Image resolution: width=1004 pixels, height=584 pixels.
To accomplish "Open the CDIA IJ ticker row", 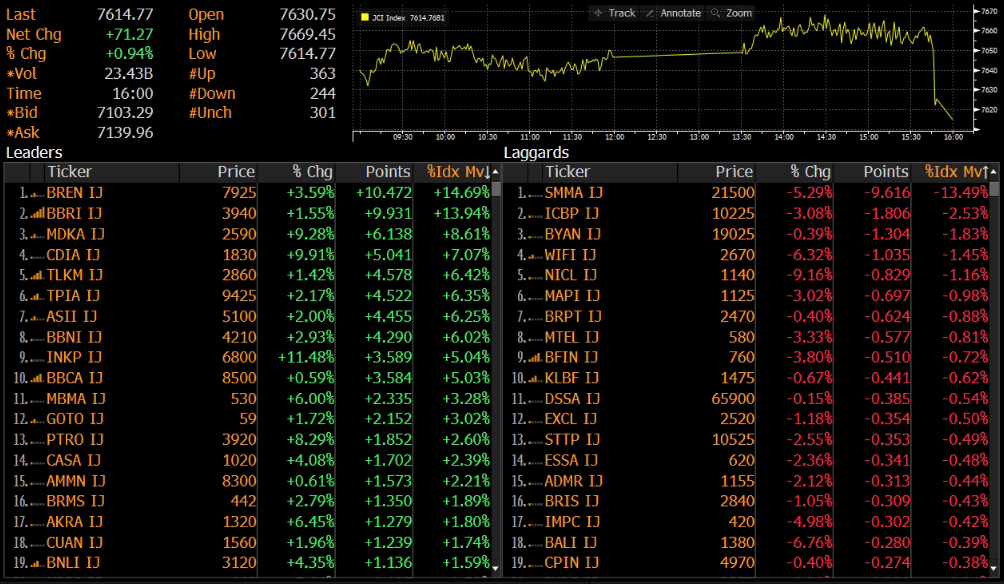I will (x=73, y=255).
